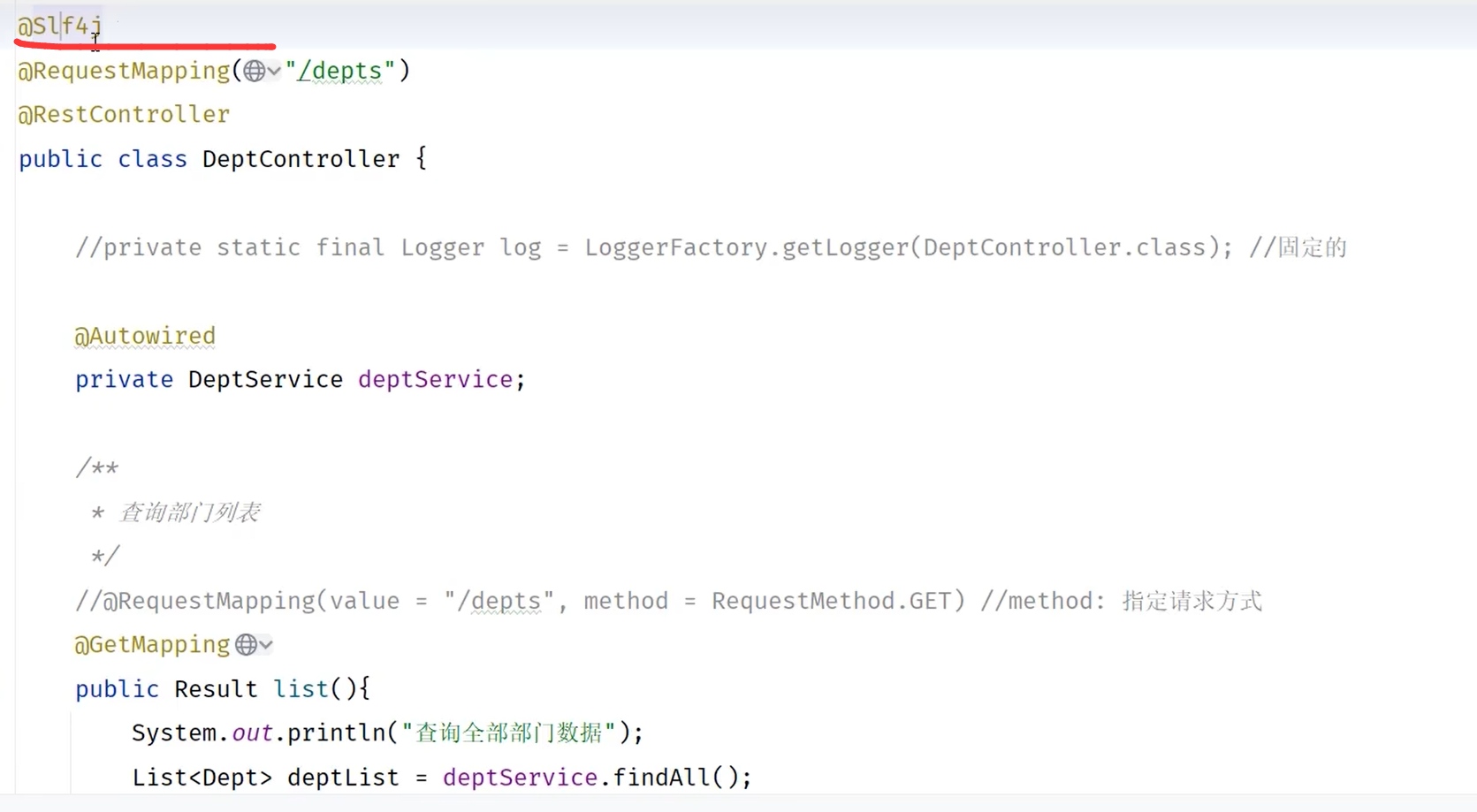Expand the chevron beside the @GetMapping globe
Image resolution: width=1477 pixels, height=812 pixels.
[268, 645]
